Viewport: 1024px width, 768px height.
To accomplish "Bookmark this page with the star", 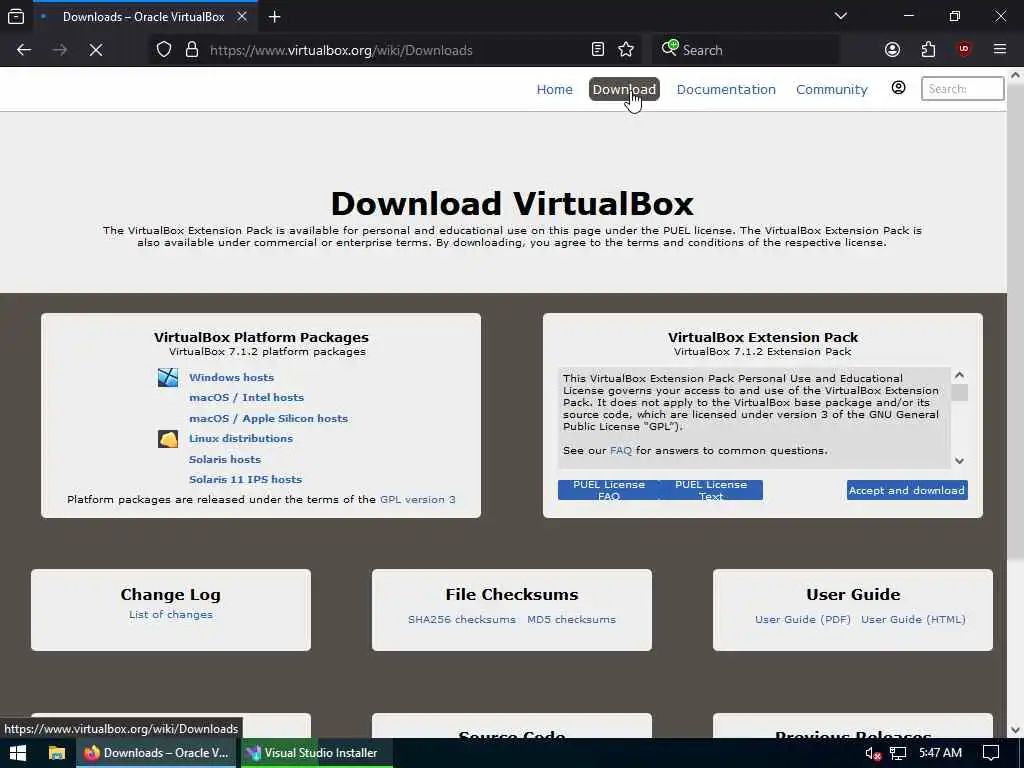I will point(626,50).
